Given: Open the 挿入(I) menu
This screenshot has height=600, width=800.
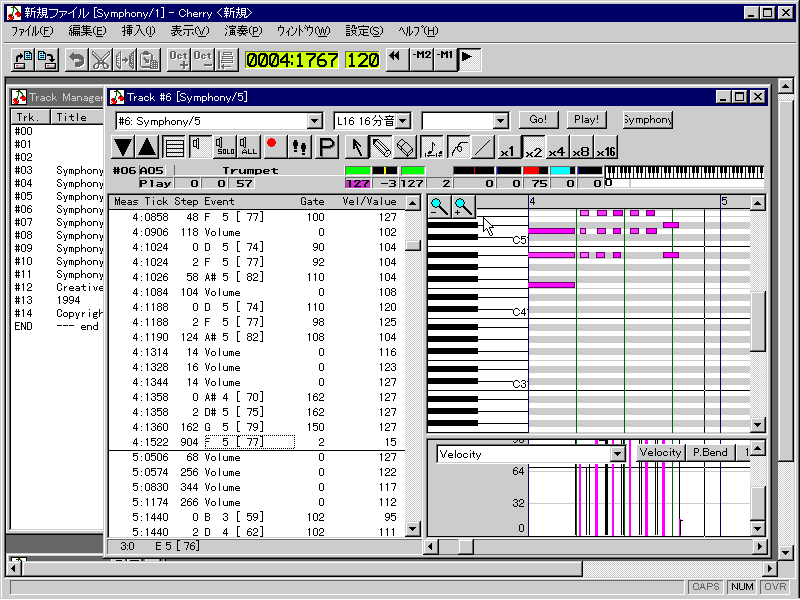Looking at the screenshot, I should [138, 31].
